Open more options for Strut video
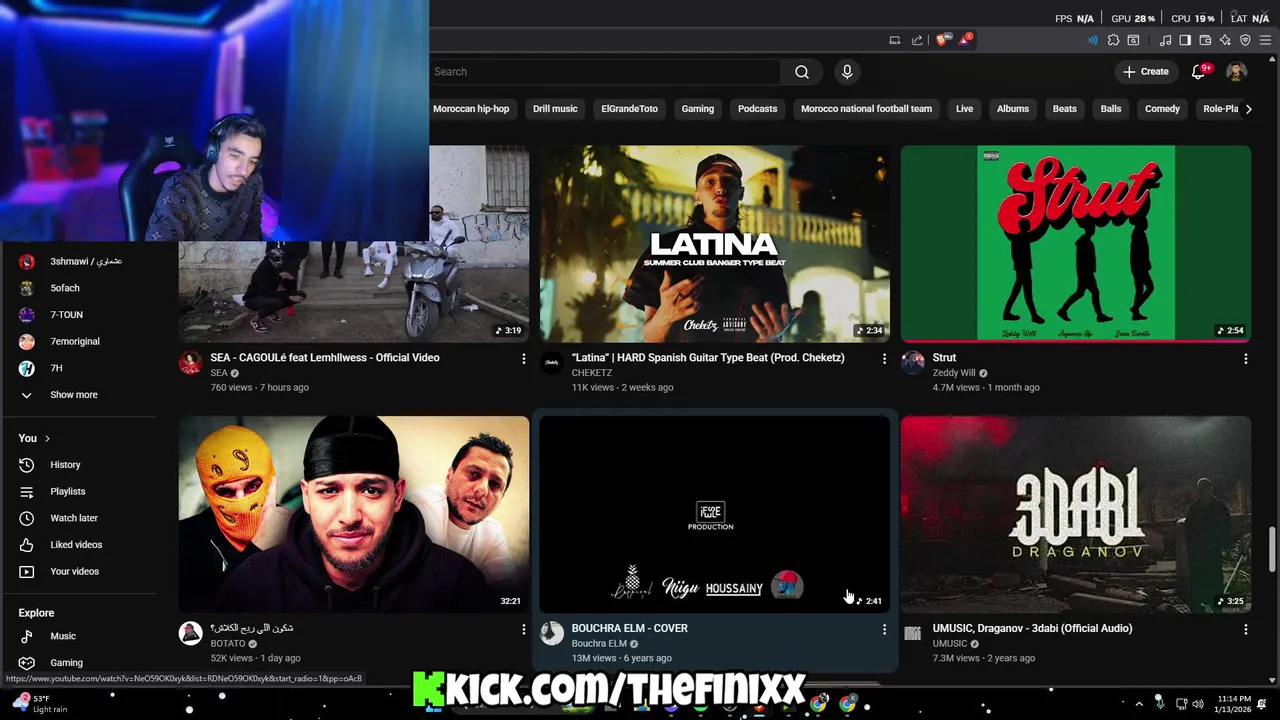 click(1245, 358)
